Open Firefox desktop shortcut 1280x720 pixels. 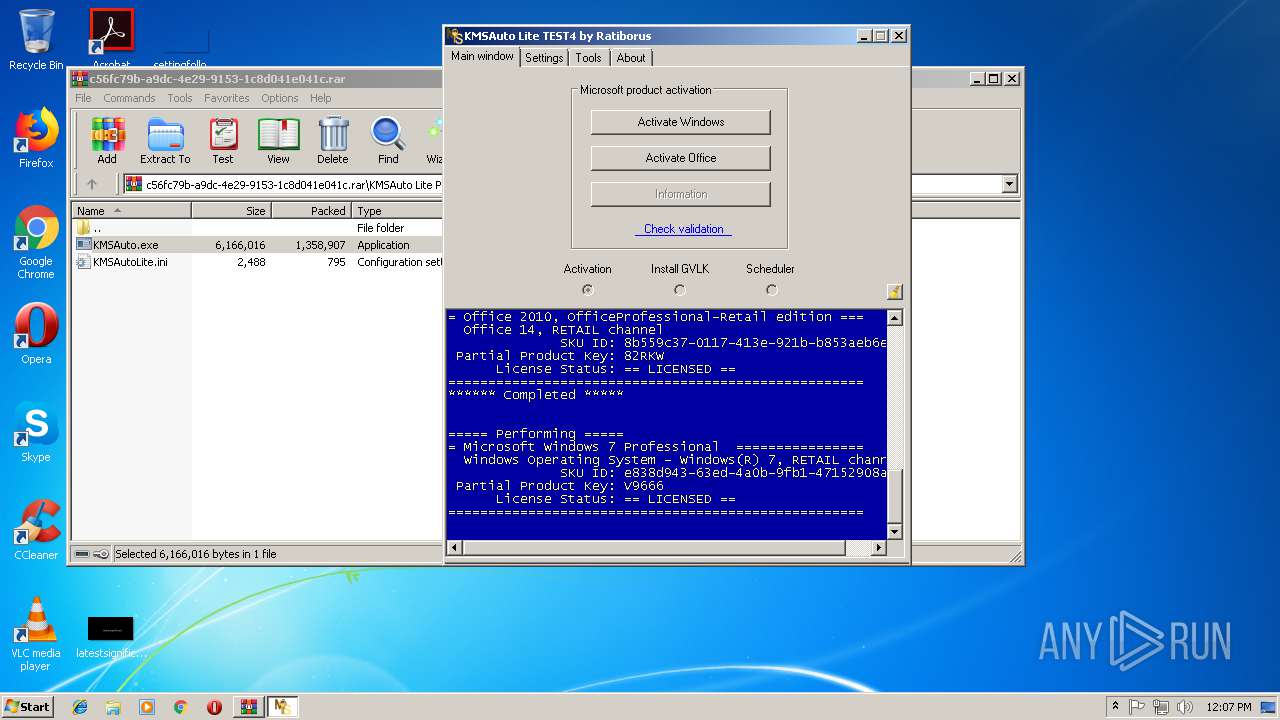36,138
